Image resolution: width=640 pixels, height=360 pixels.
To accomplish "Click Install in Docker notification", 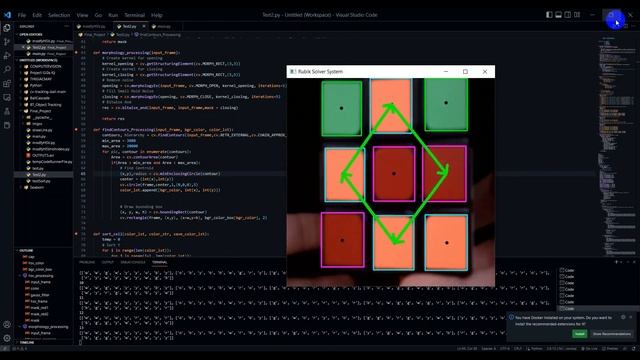I will (x=580, y=334).
